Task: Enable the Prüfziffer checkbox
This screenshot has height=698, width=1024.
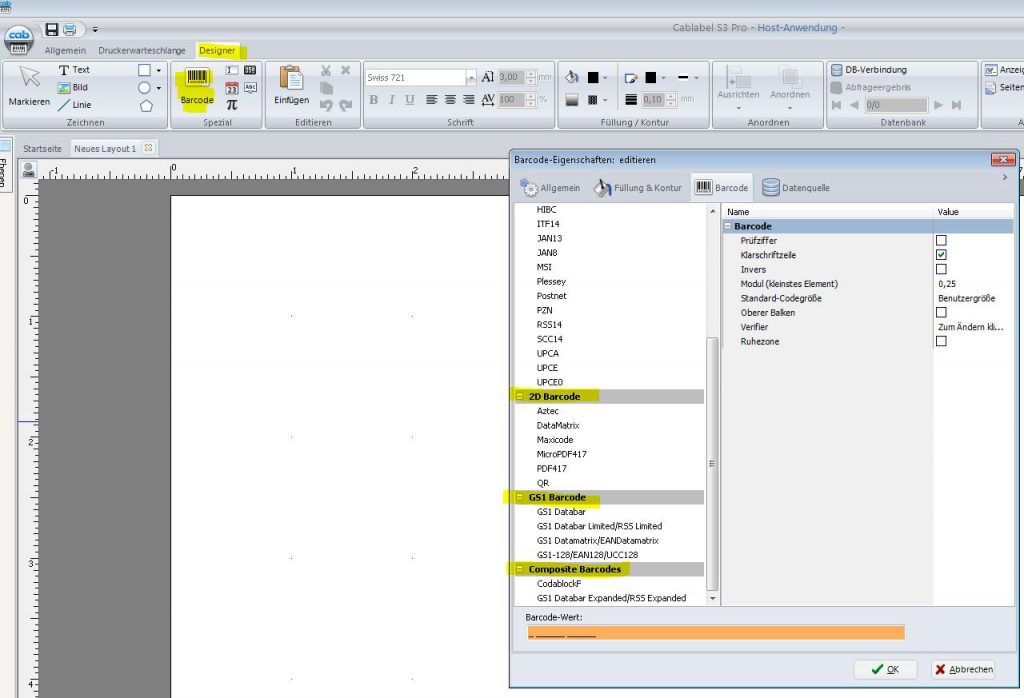Action: (x=940, y=241)
